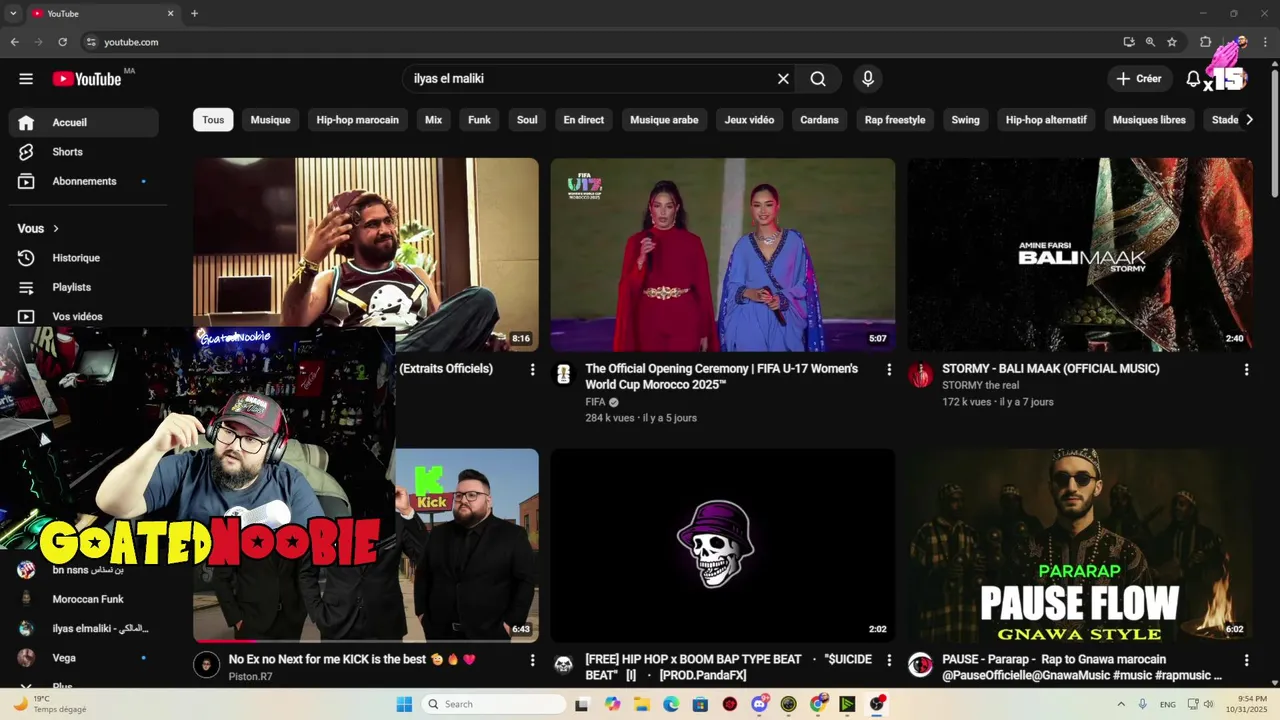Click the install app icon in address bar
This screenshot has width=1280, height=720.
[x=1129, y=42]
